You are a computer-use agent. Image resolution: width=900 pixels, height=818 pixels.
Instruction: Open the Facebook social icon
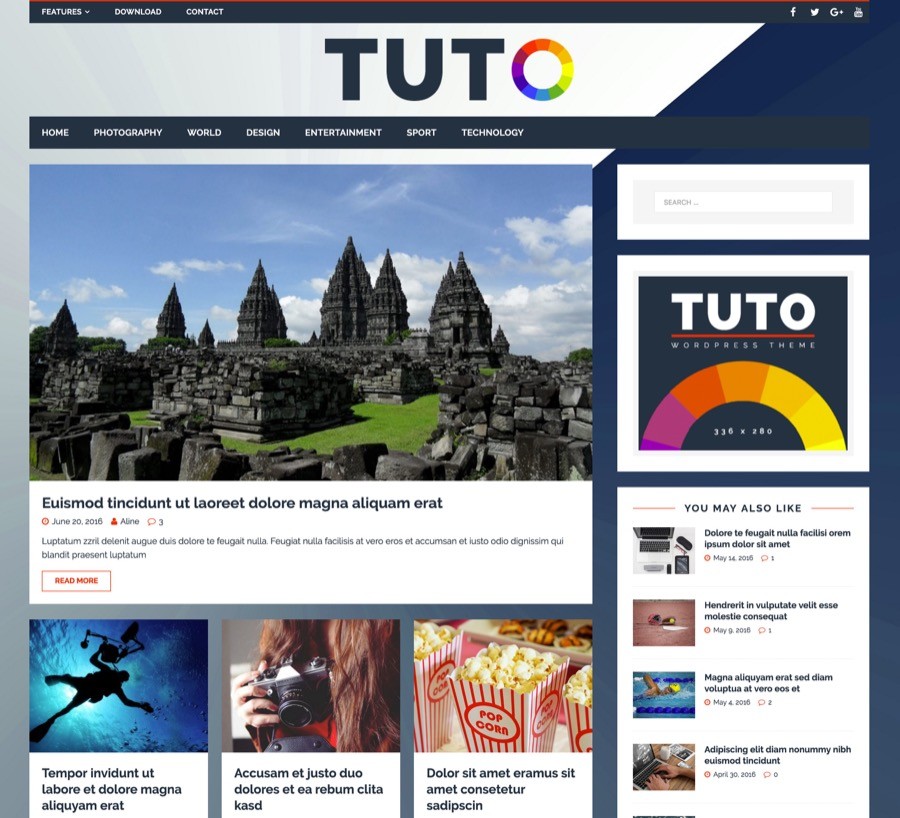pyautogui.click(x=793, y=11)
